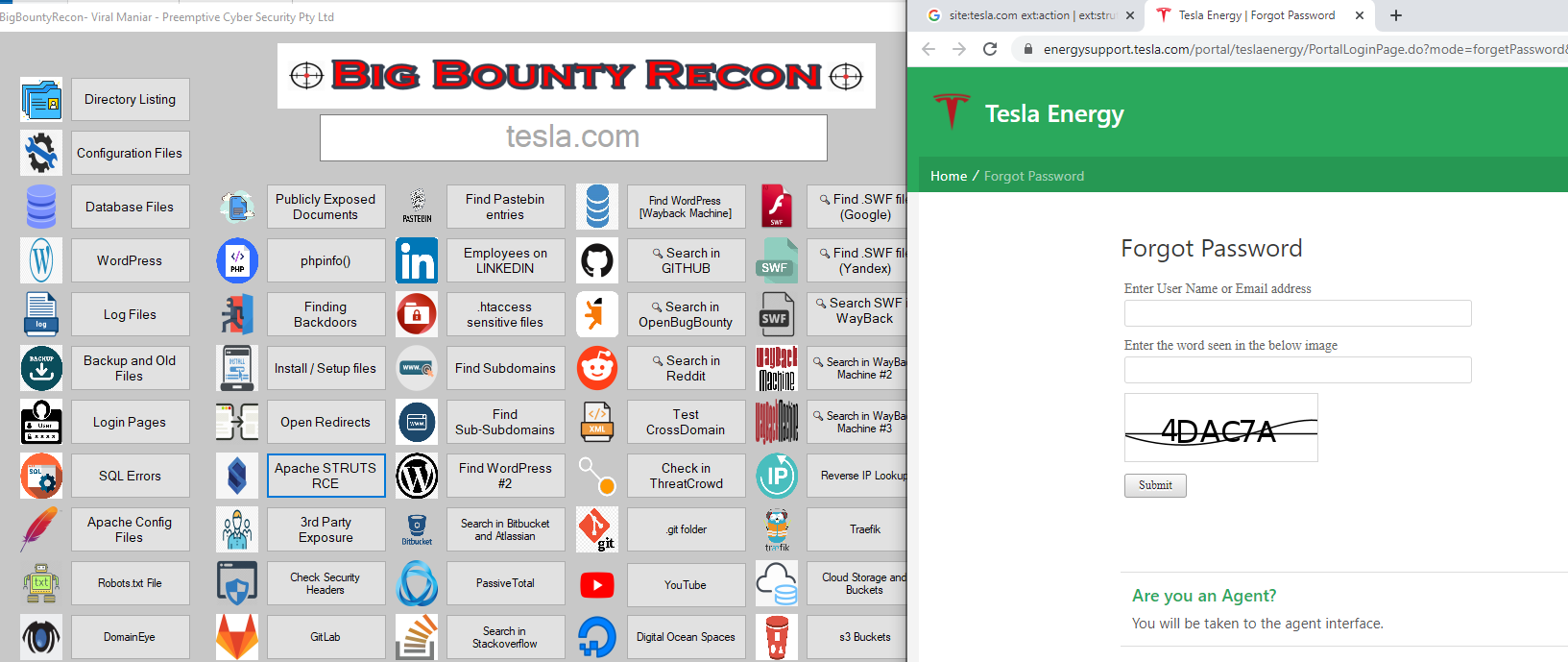Click the Log Files document icon
This screenshot has width=1568, height=662.
(41, 314)
